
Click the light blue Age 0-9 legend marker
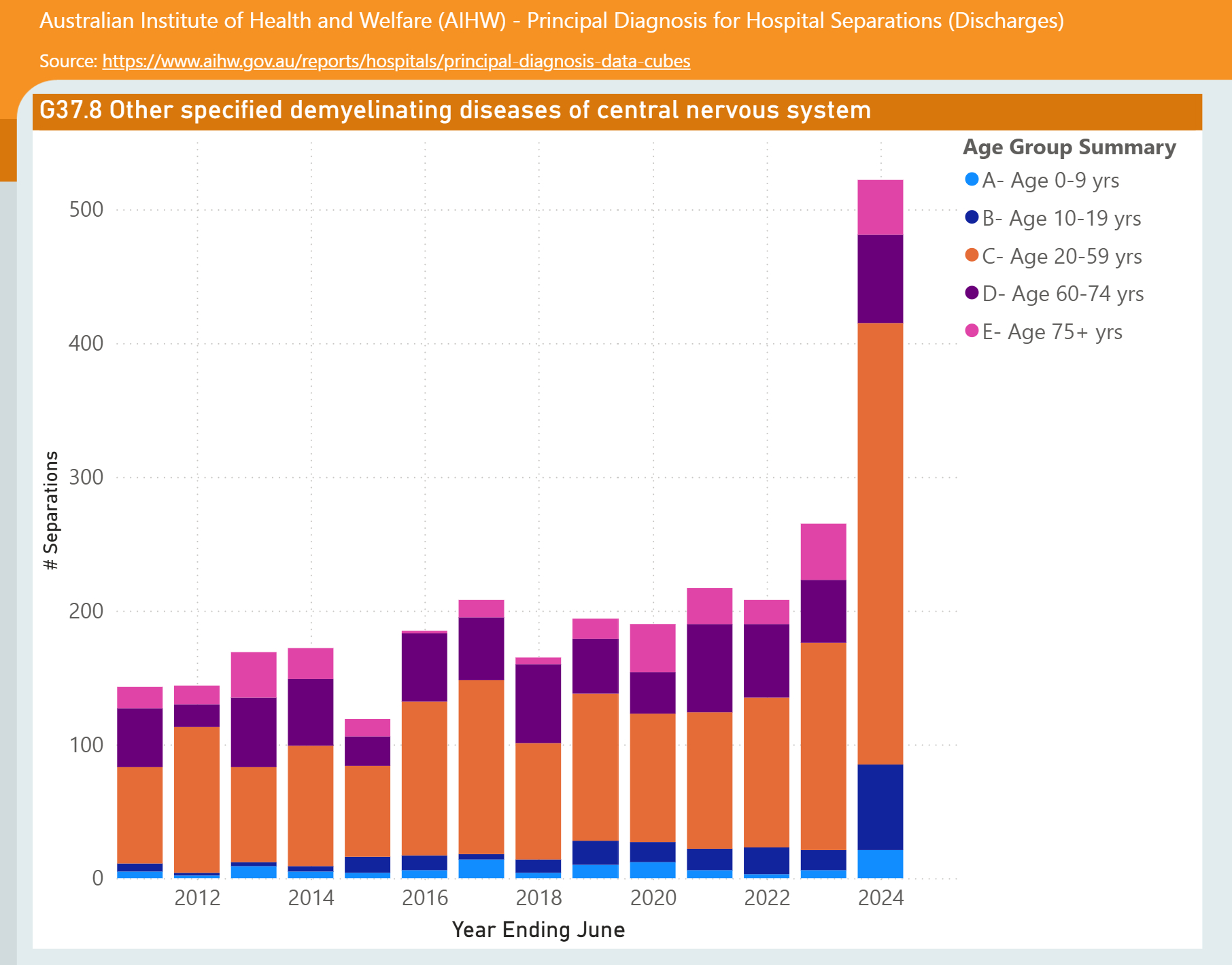click(972, 180)
